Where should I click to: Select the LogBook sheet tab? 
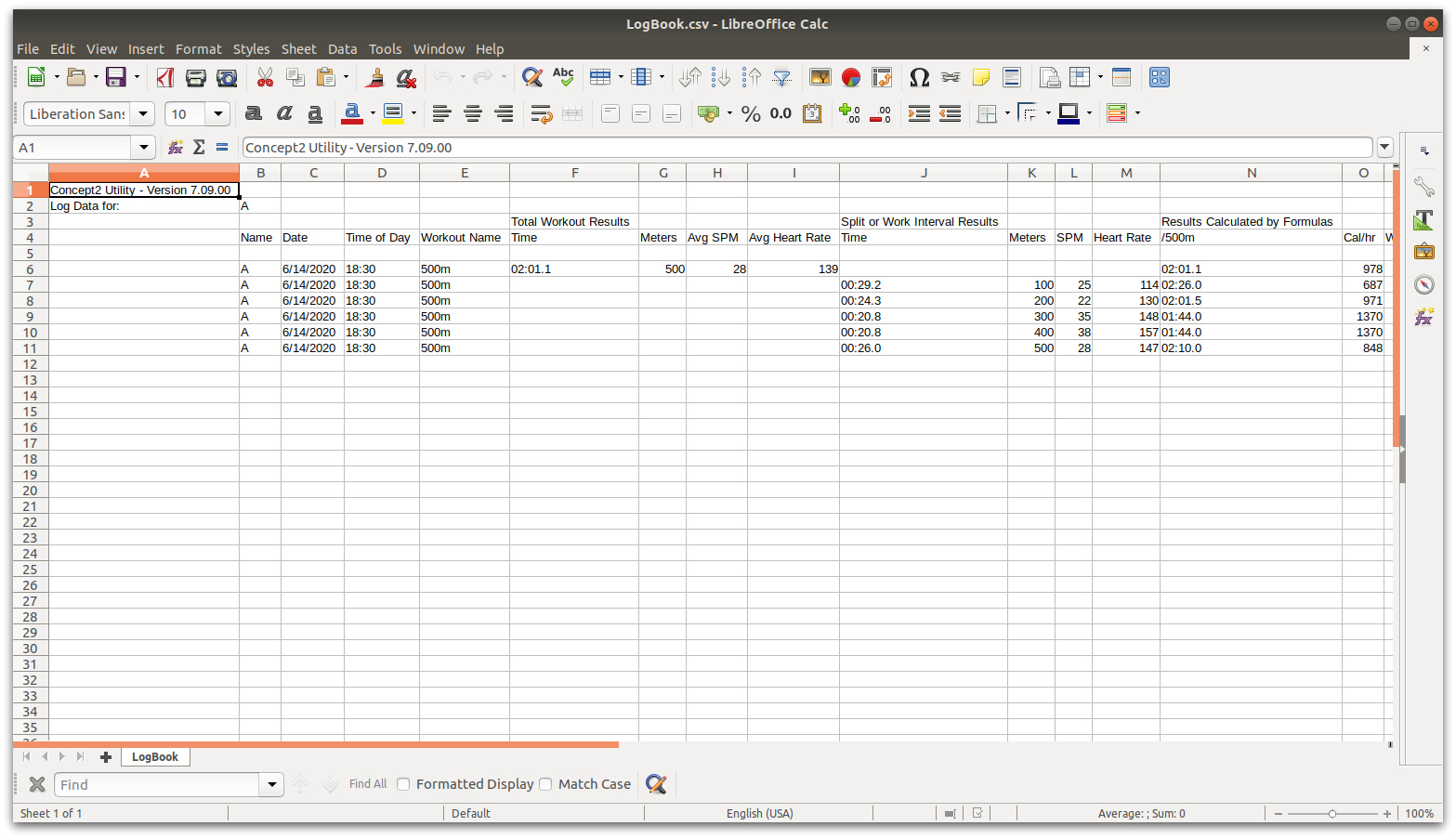click(155, 756)
